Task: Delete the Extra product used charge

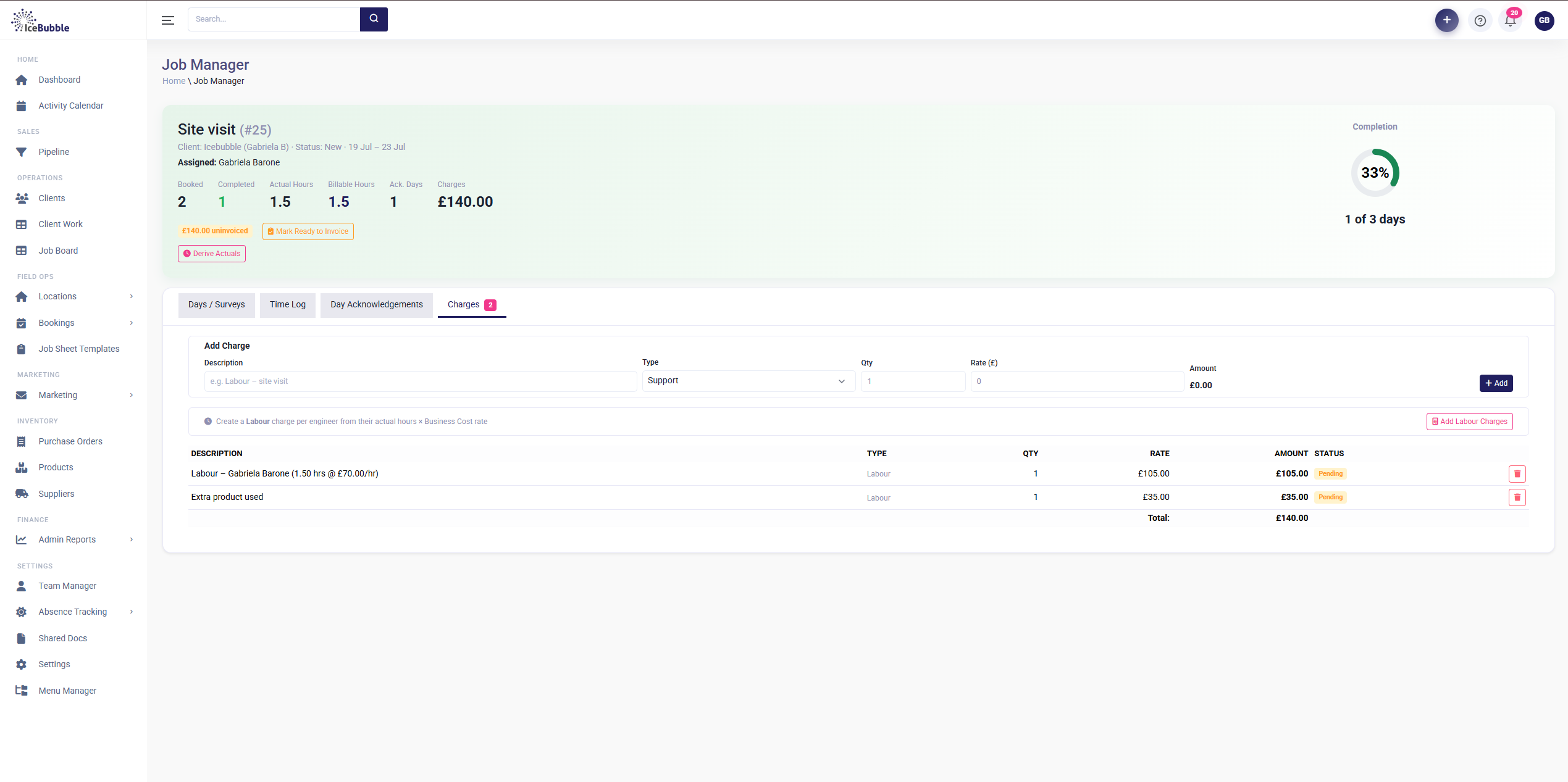Action: coord(1517,497)
